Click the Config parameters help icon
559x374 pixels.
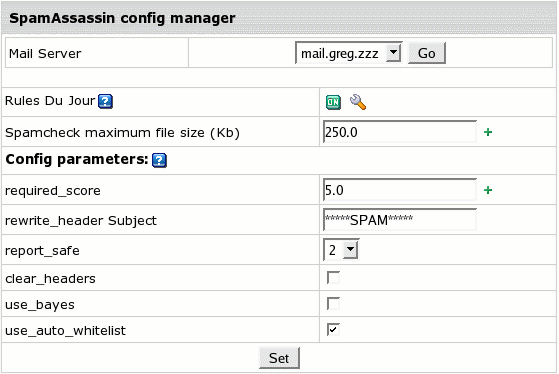(159, 160)
